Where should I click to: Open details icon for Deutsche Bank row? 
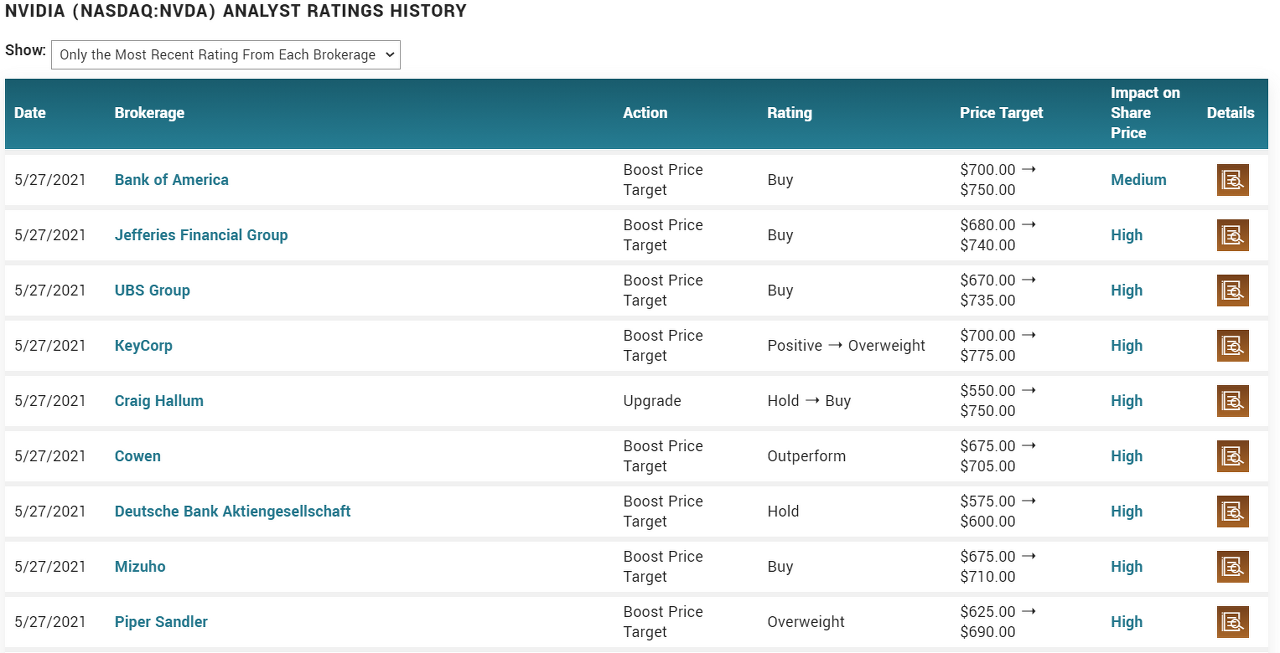click(x=1233, y=511)
